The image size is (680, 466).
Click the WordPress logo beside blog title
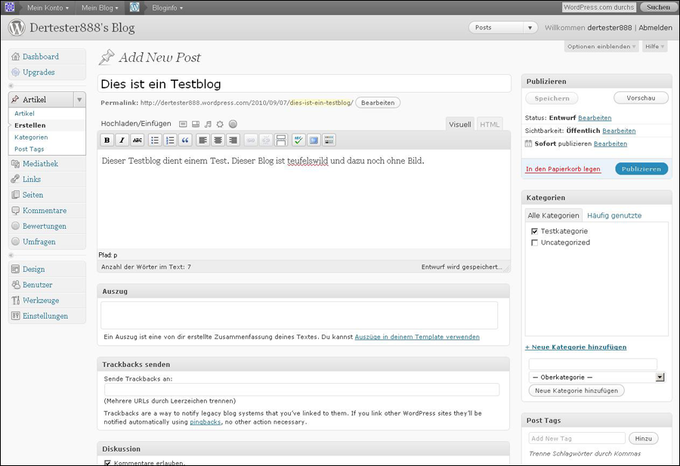[16, 27]
